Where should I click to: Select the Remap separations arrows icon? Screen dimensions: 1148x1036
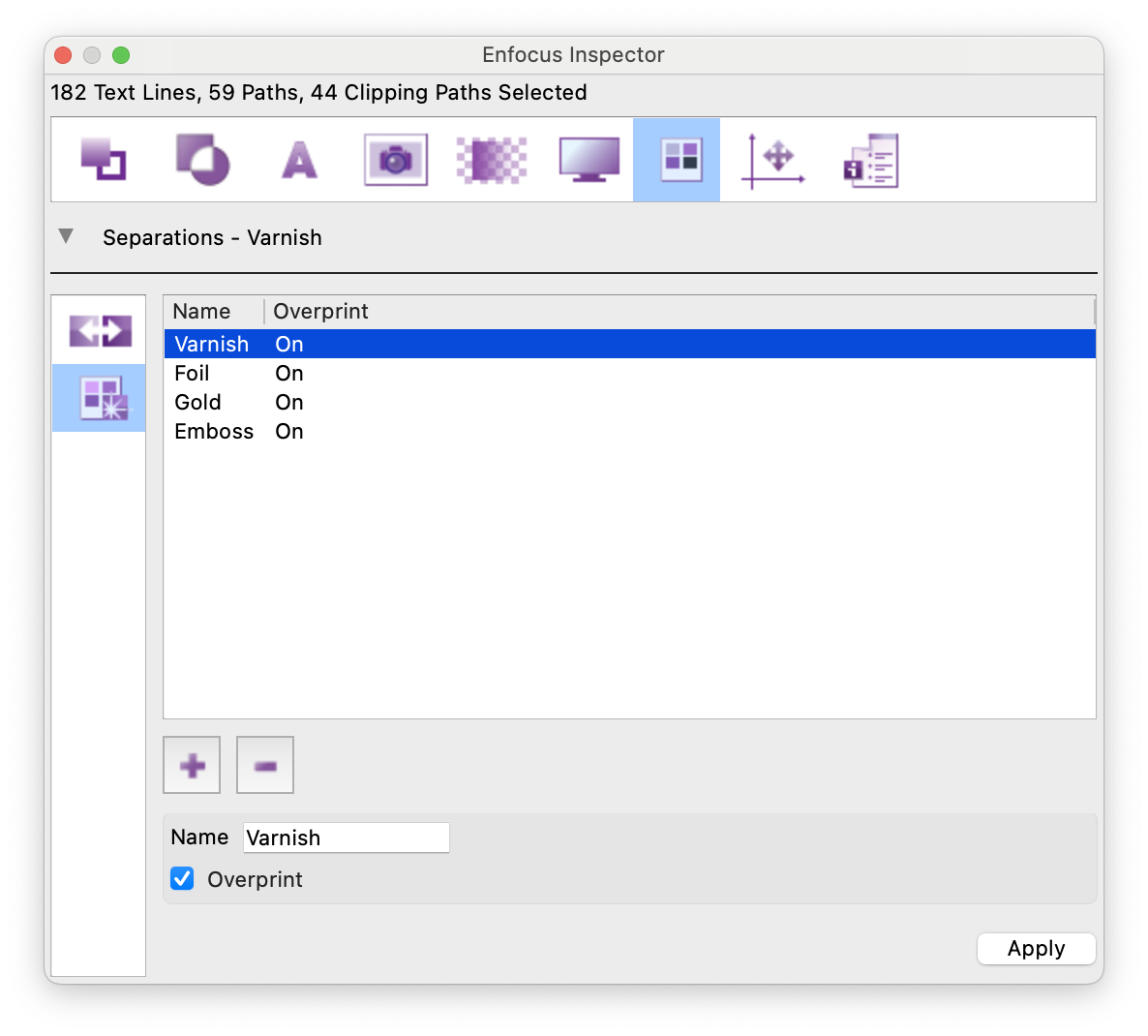(x=101, y=331)
